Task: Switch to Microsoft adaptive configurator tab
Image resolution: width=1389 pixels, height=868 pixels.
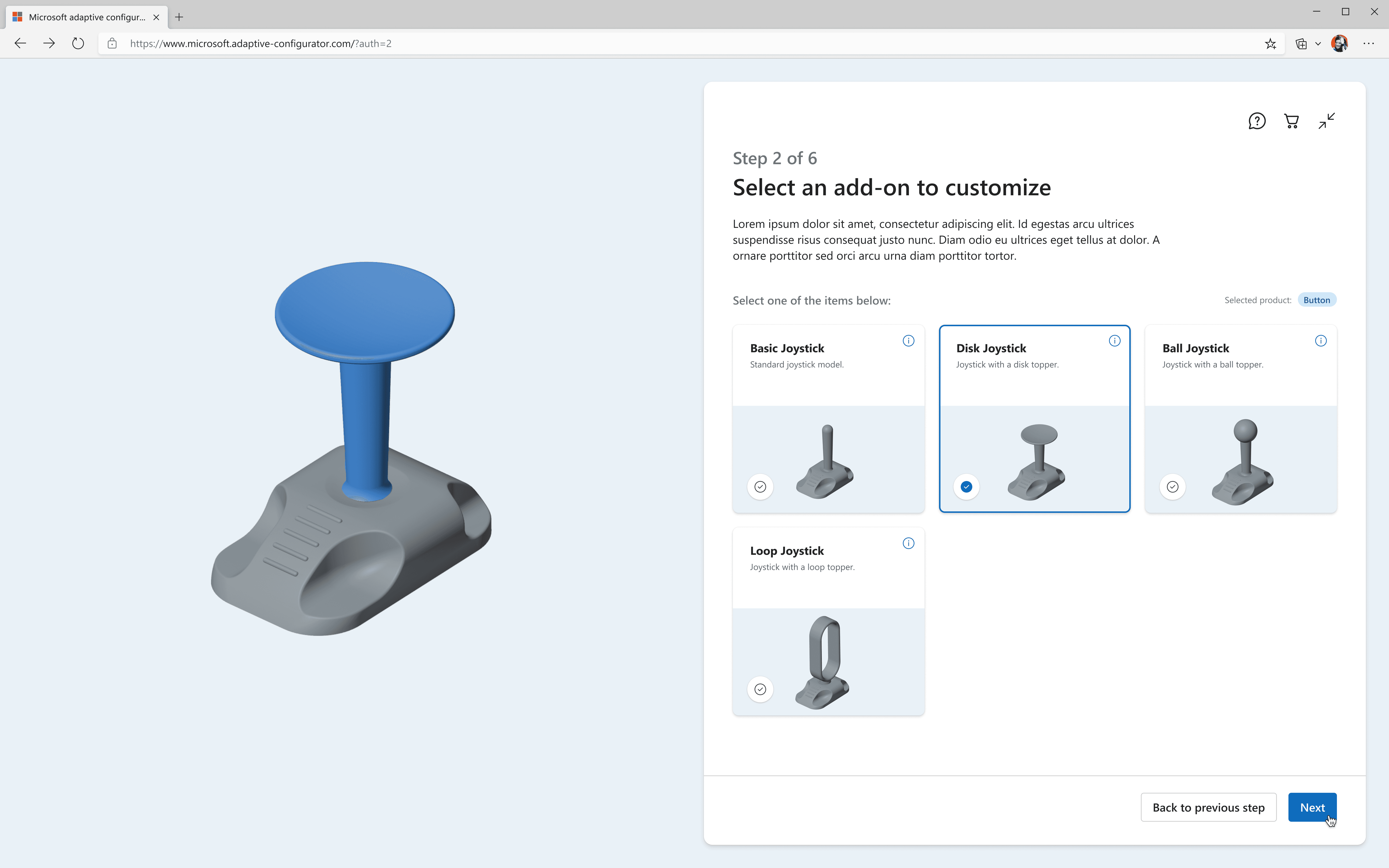Action: pyautogui.click(x=87, y=17)
